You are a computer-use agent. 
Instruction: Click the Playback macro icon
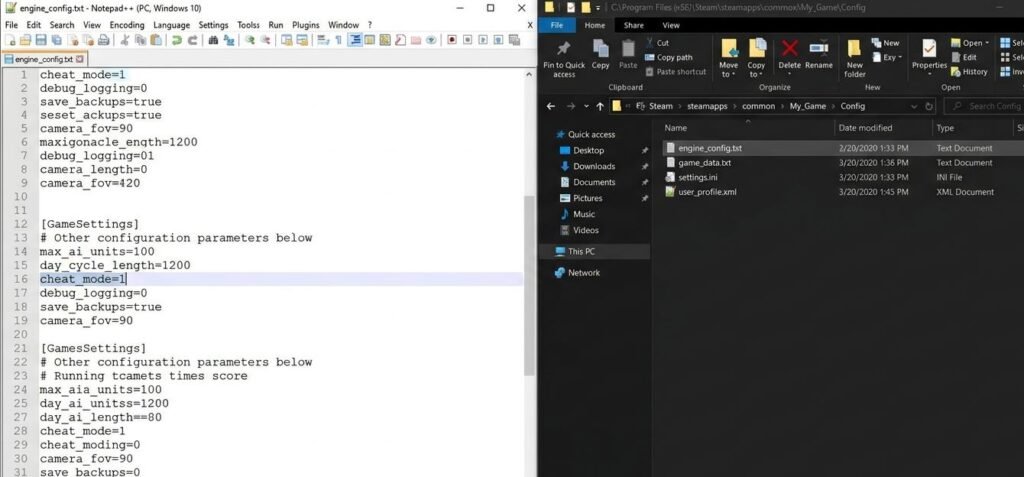[483, 40]
